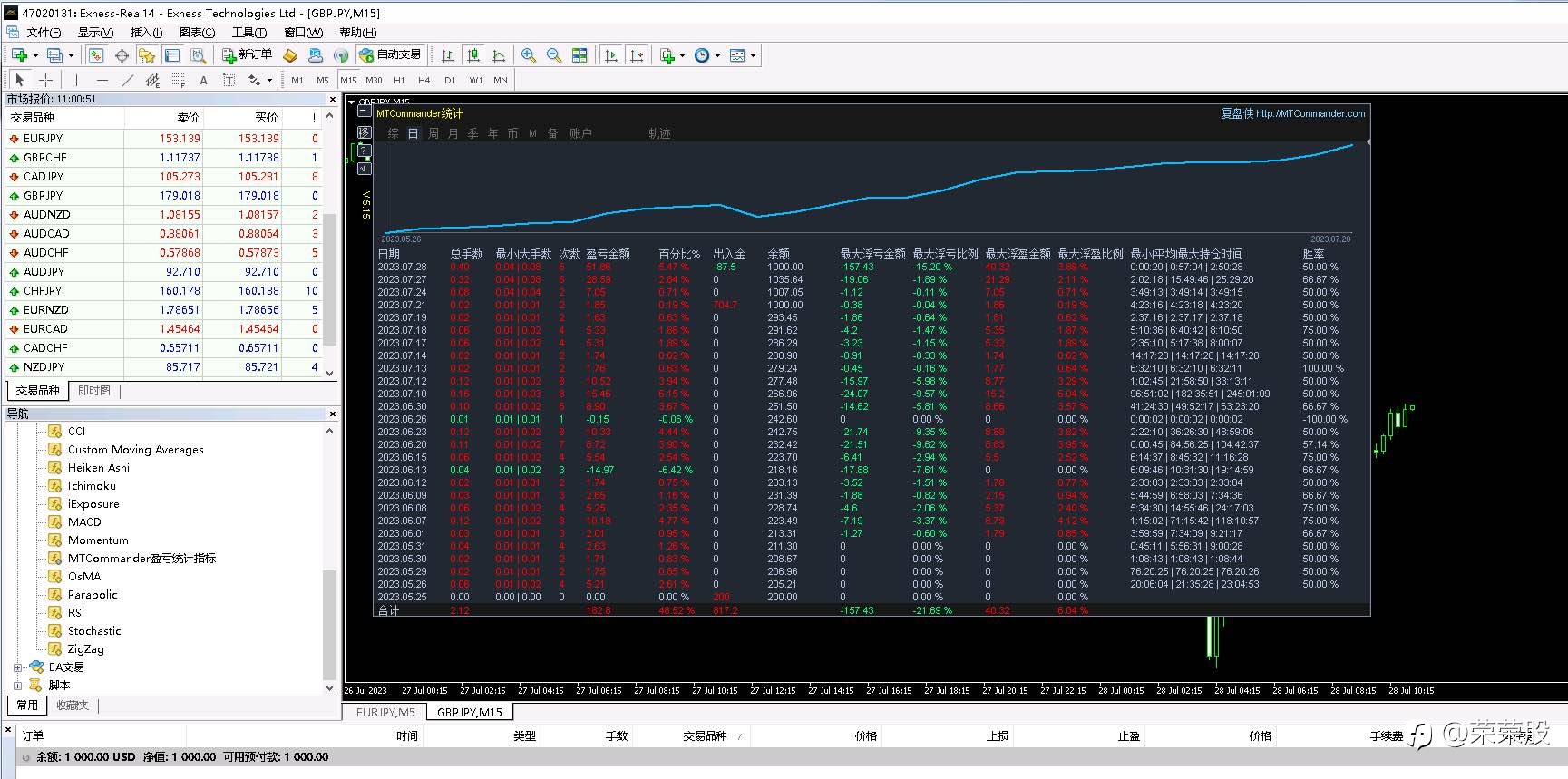Open the Strategy Tester icon
The width and height of the screenshot is (1568, 779).
click(198, 55)
